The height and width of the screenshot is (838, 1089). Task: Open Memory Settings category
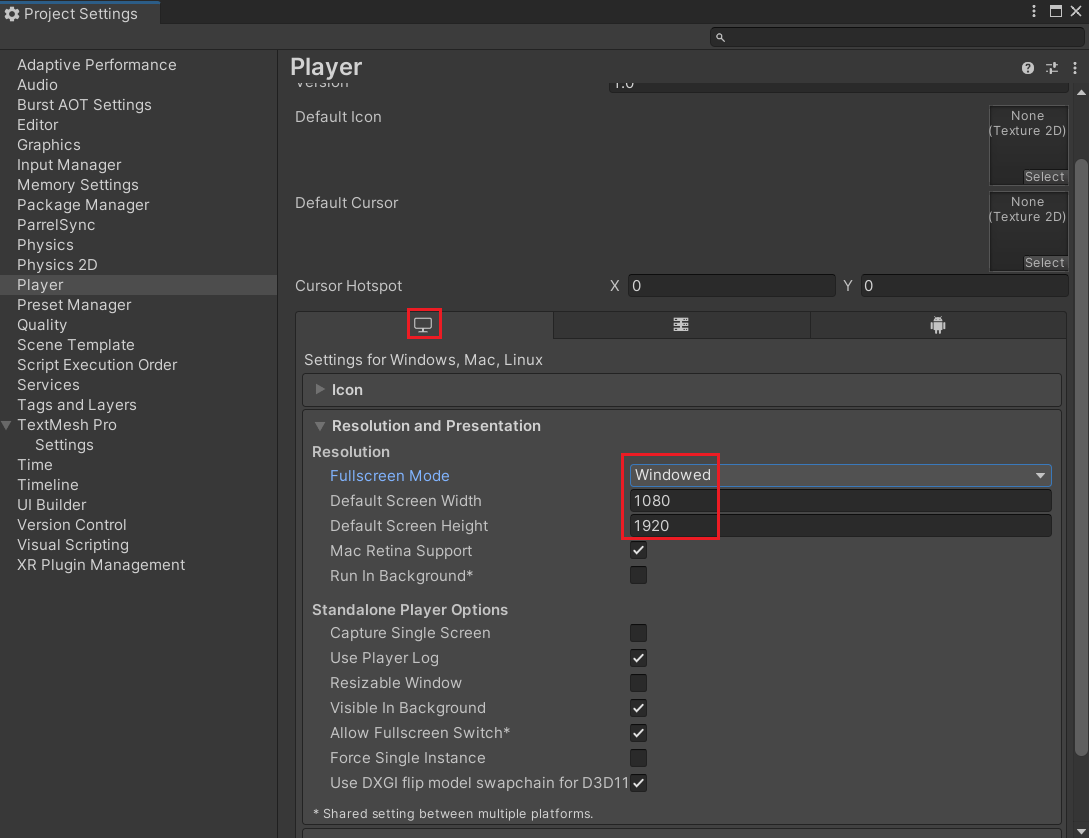coord(78,185)
